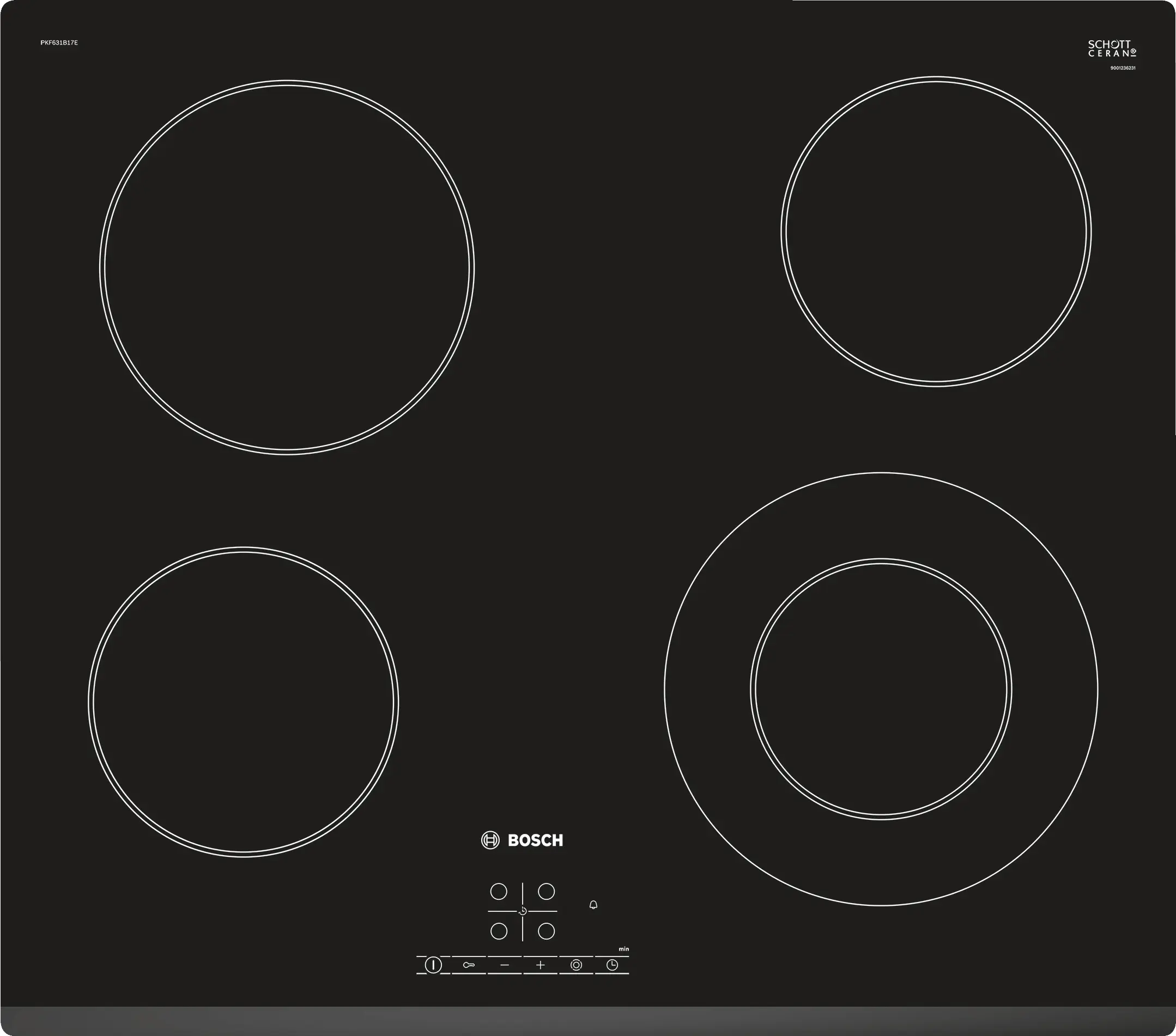Touch the inner ring of front-right zone
This screenshot has height=1036, width=1176.
(881, 690)
